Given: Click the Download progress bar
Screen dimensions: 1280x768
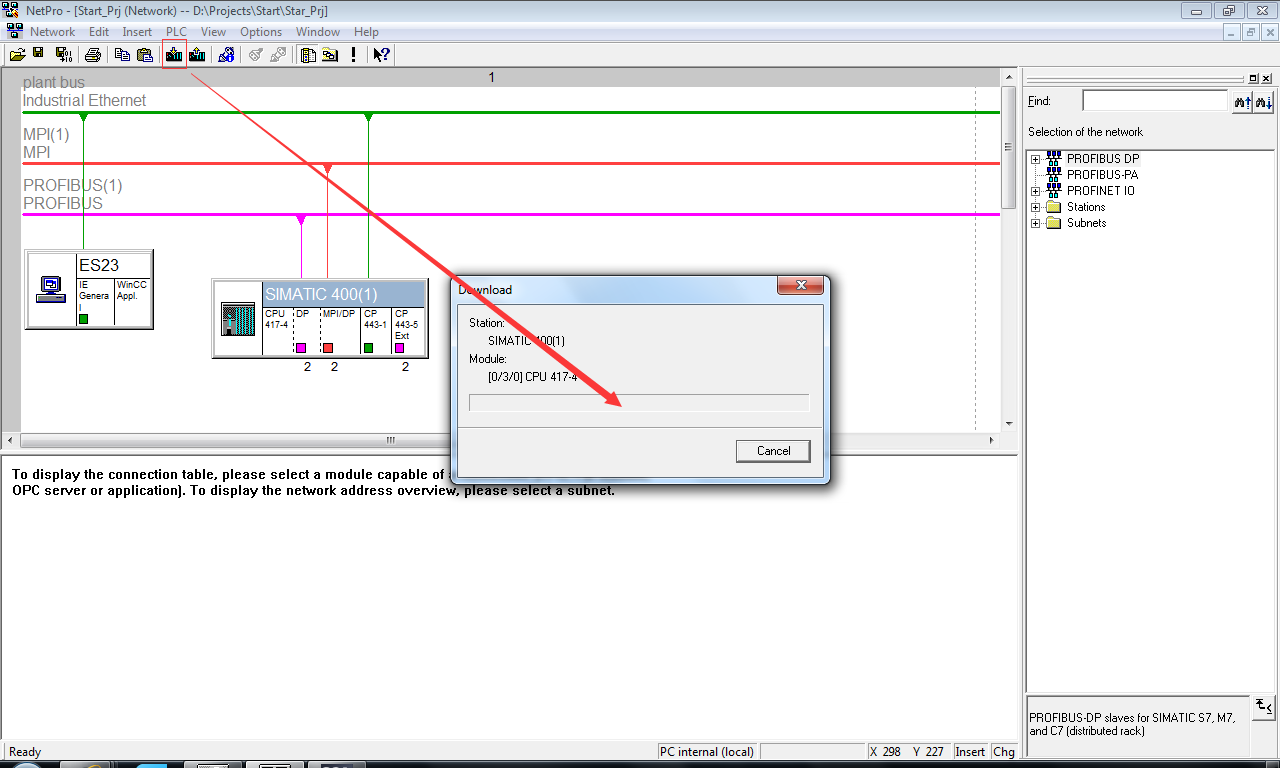Looking at the screenshot, I should pos(639,402).
